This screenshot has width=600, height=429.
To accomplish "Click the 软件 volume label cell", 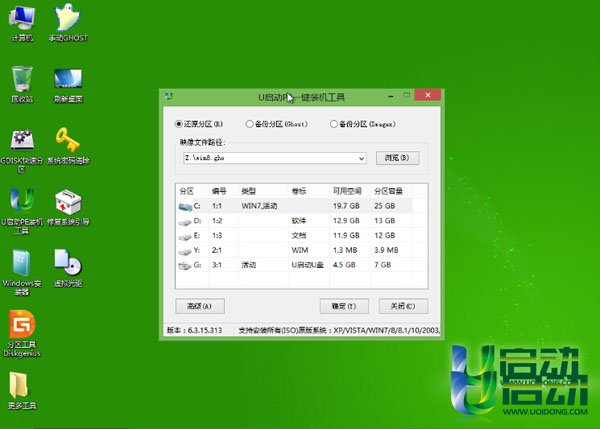I will [x=298, y=221].
